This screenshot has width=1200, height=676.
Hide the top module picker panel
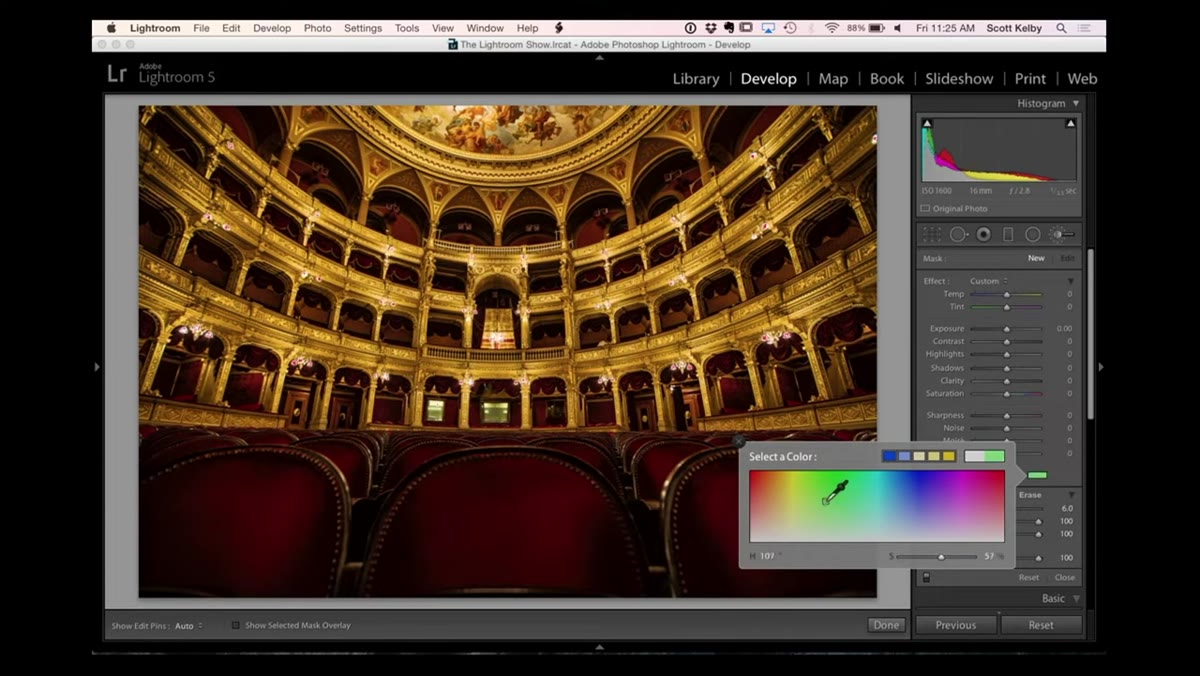pyautogui.click(x=600, y=58)
